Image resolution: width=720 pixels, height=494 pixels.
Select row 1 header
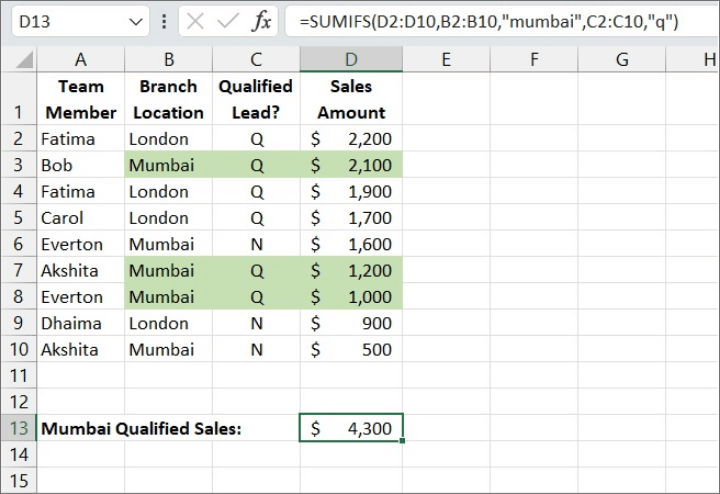(x=18, y=99)
